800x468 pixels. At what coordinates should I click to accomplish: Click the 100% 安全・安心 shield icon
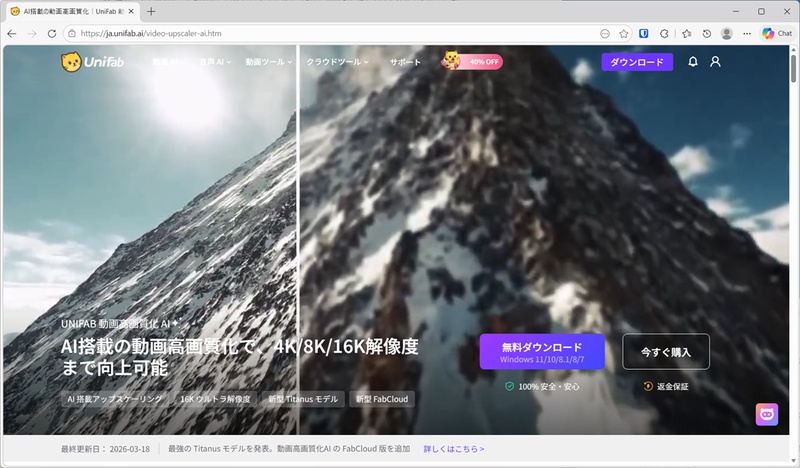pyautogui.click(x=509, y=386)
